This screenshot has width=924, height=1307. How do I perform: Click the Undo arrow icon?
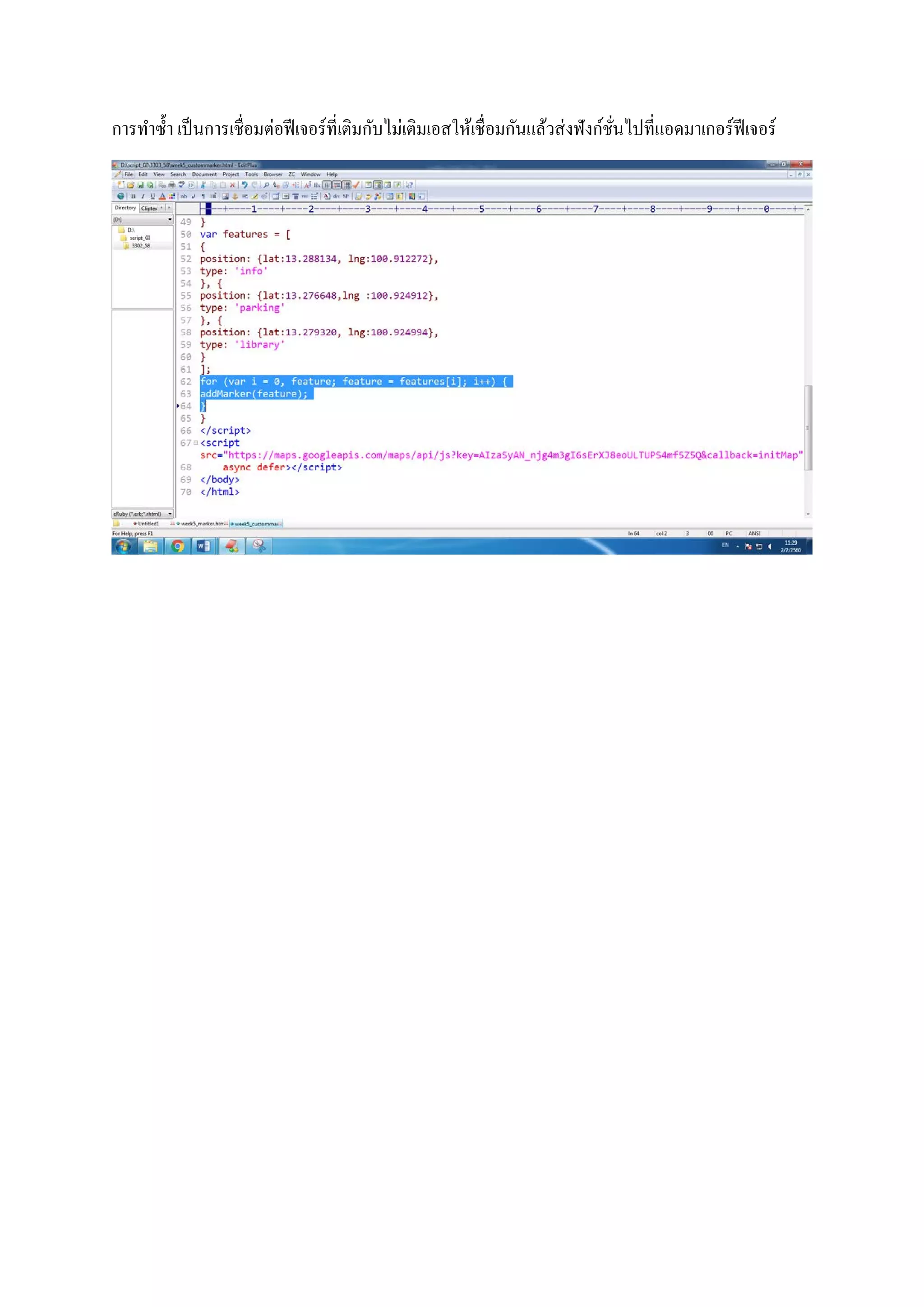coord(245,185)
